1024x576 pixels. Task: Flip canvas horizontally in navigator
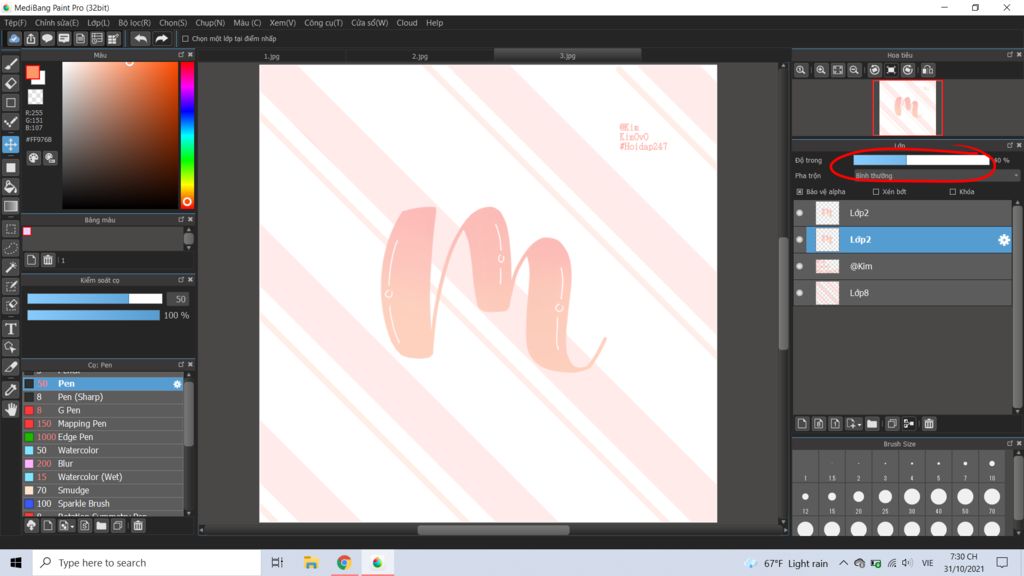click(927, 70)
